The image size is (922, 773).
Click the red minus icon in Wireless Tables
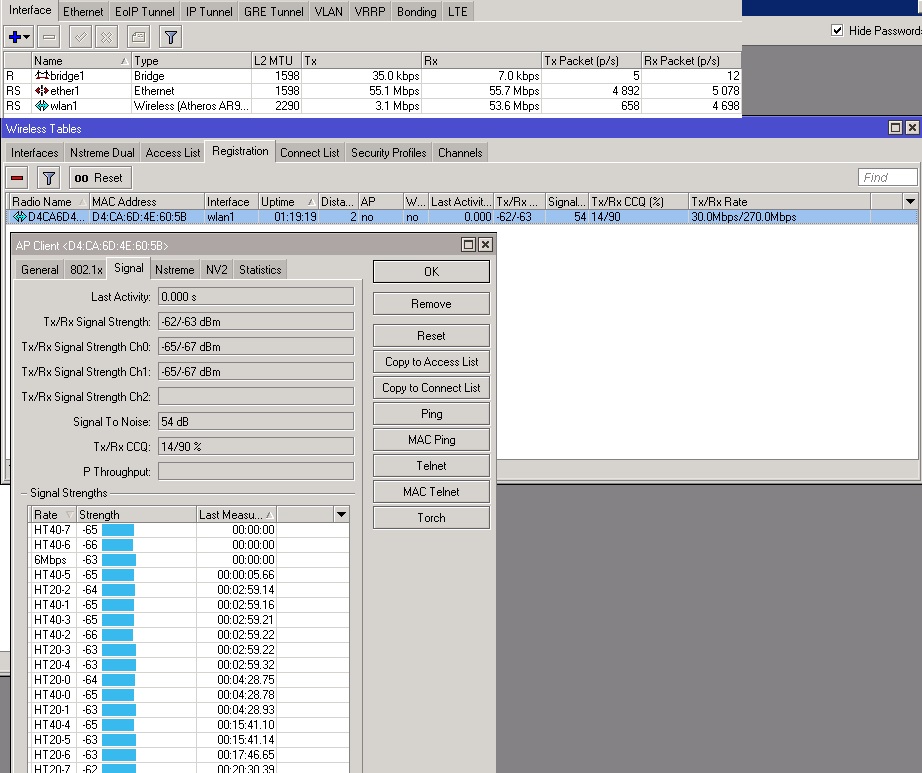pyautogui.click(x=17, y=178)
